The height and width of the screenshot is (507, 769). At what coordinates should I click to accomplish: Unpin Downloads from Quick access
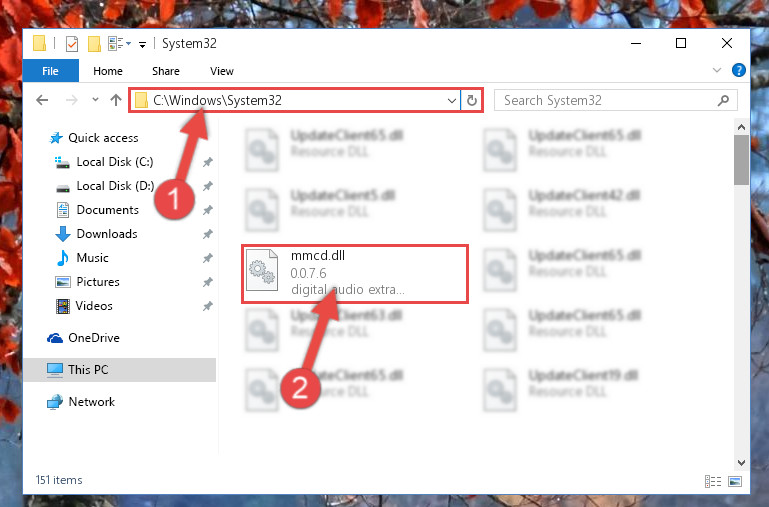point(207,234)
